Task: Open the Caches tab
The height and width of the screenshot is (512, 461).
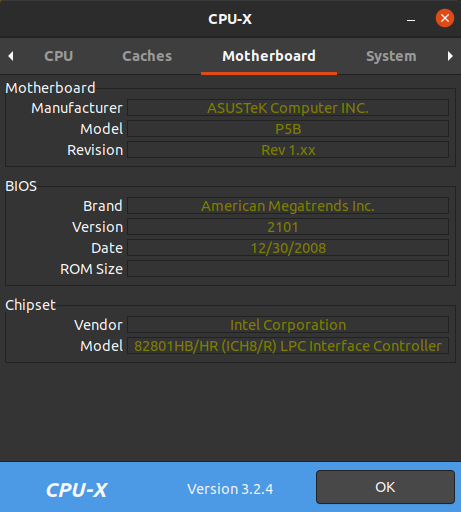Action: 147,56
